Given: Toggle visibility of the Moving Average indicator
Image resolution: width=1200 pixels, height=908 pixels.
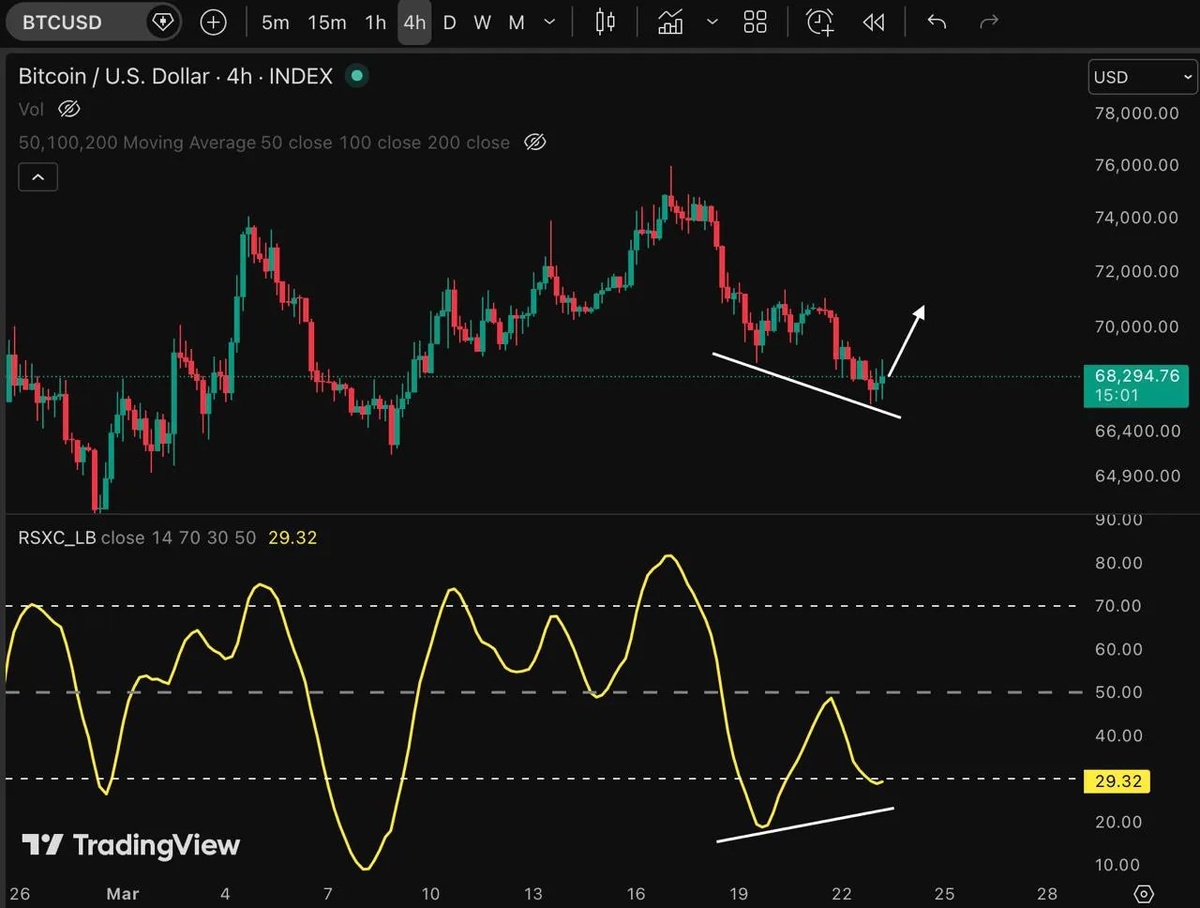Looking at the screenshot, I should (x=535, y=142).
